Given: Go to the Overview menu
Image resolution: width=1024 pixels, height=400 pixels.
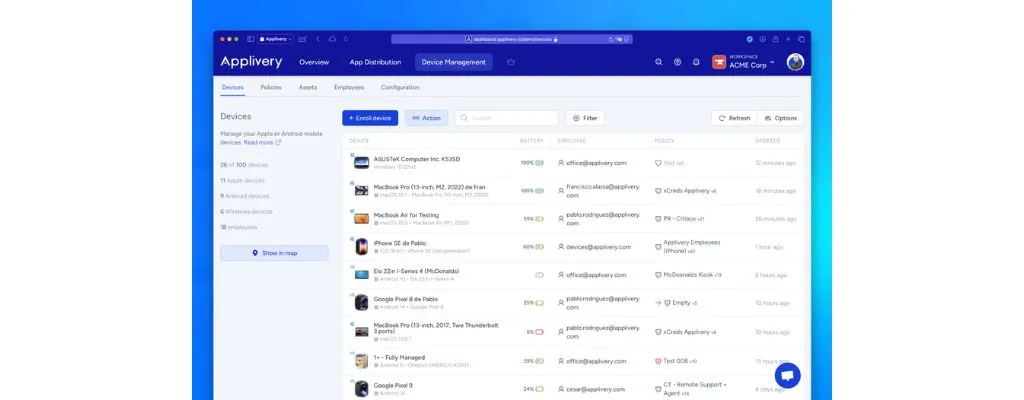Looking at the screenshot, I should [314, 62].
